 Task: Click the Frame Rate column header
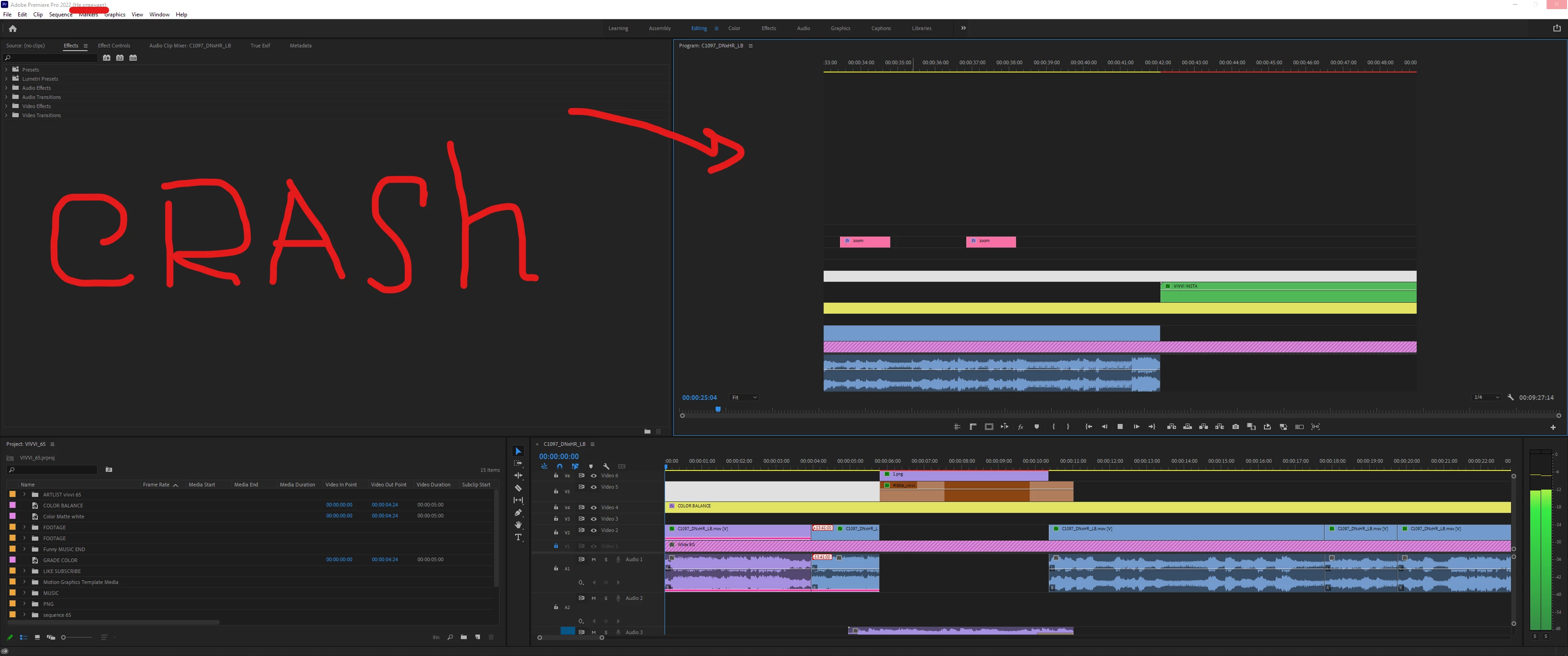(156, 485)
